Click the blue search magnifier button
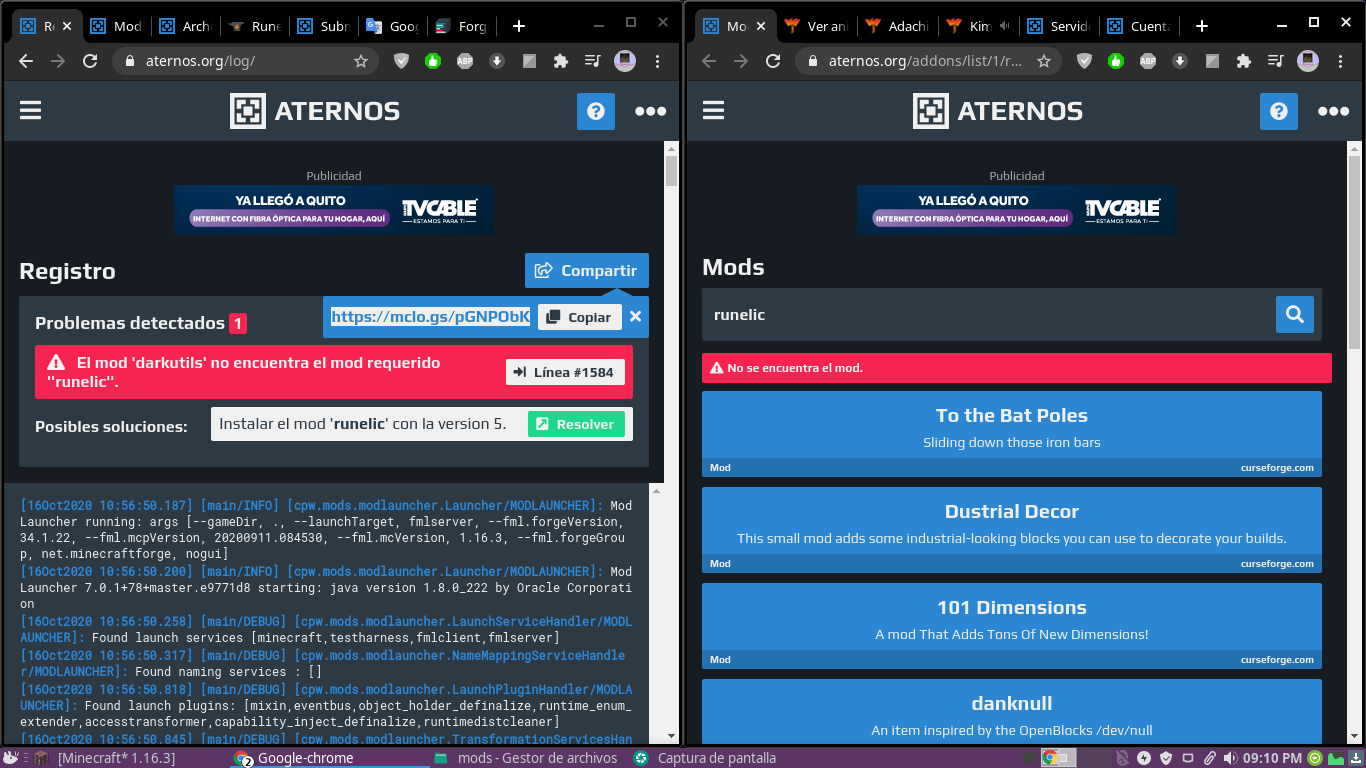 [x=1294, y=314]
